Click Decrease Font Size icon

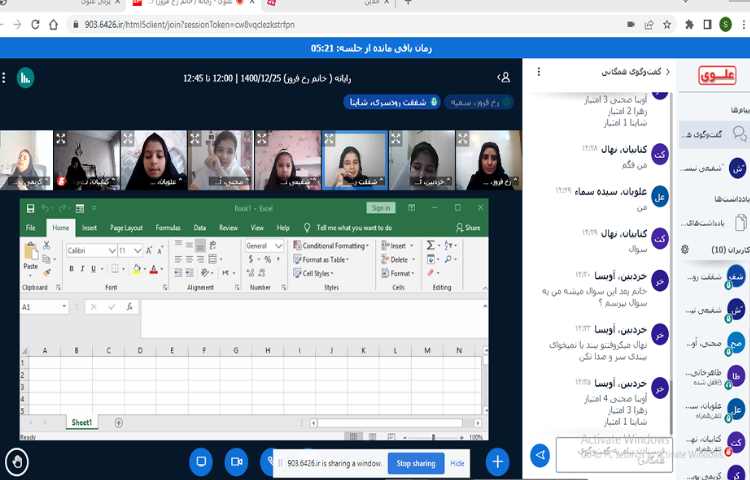[x=160, y=250]
